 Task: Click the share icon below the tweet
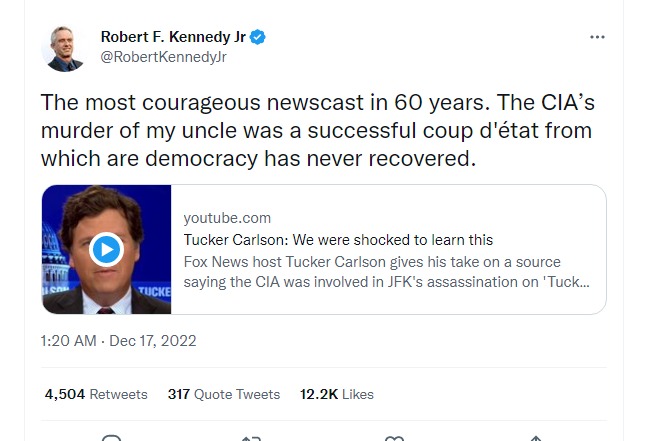pyautogui.click(x=536, y=437)
